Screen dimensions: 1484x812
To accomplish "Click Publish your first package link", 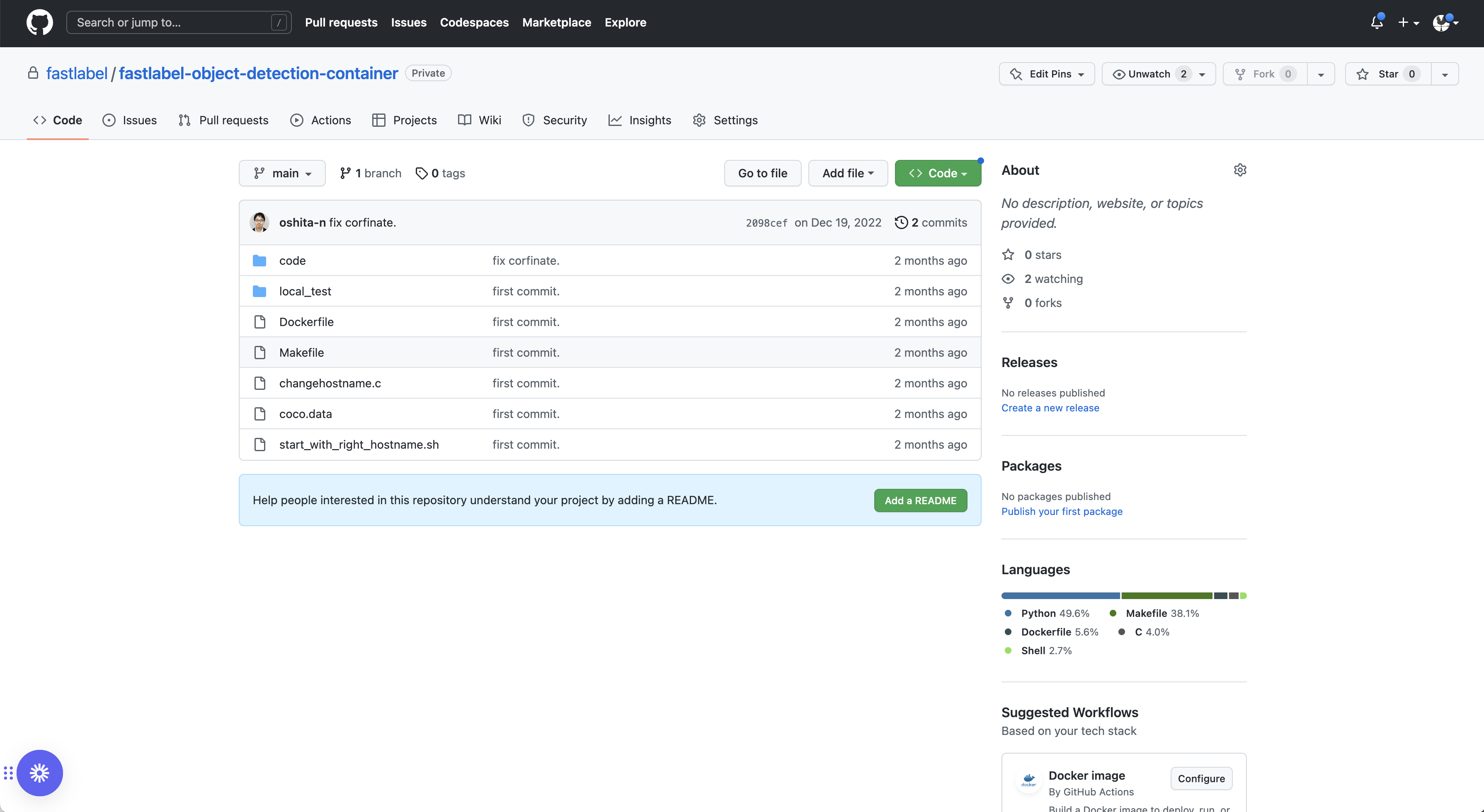I will click(1062, 511).
